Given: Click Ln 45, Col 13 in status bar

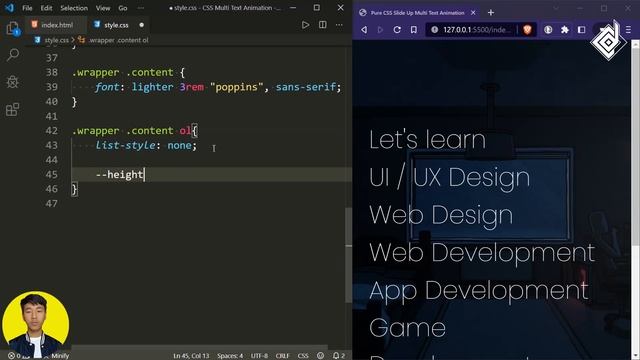Looking at the screenshot, I should click(x=191, y=356).
